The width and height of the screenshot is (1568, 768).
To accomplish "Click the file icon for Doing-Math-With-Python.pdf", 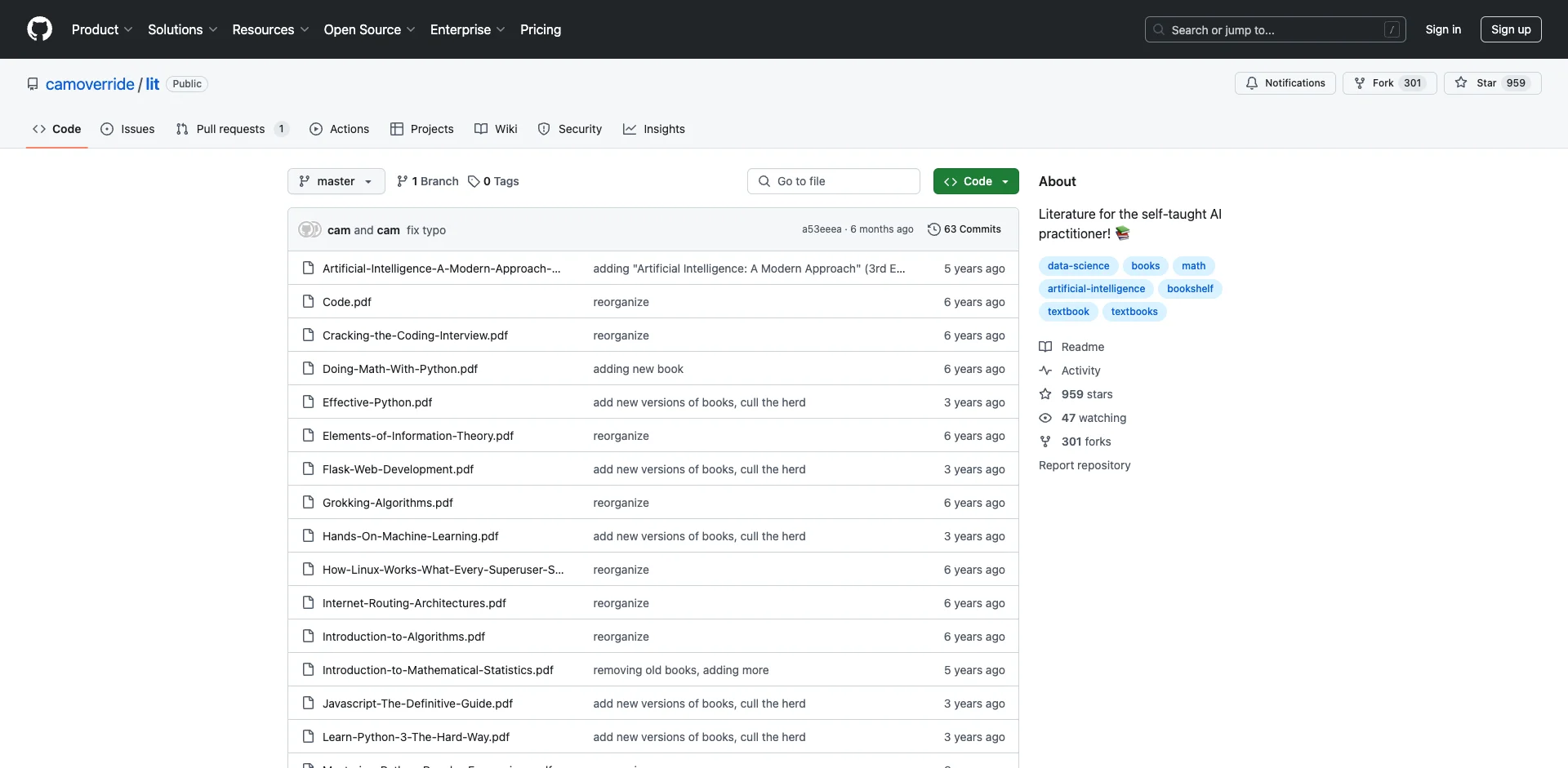I will coord(308,368).
